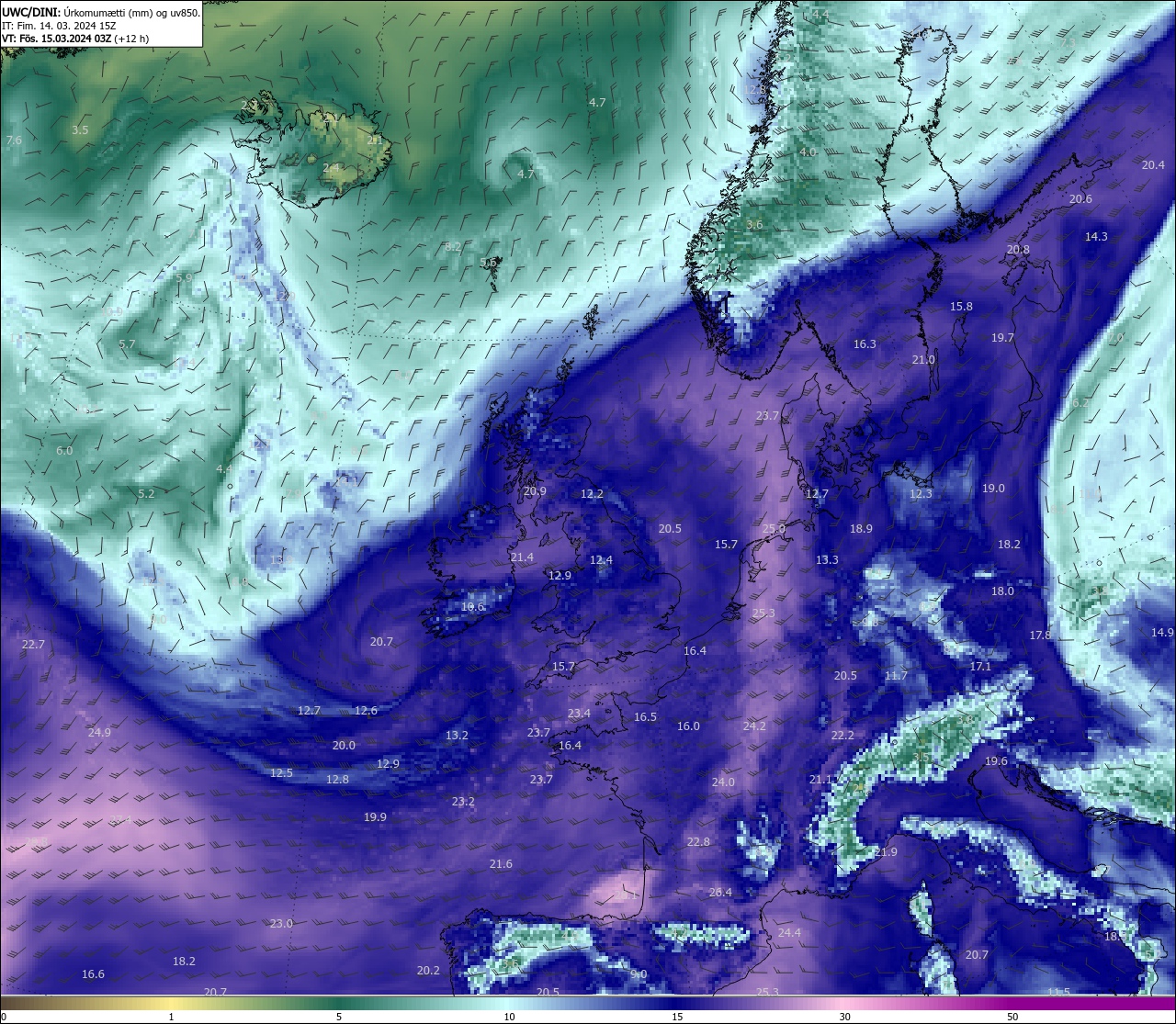Click the map value '7.6' near the left edge
This screenshot has height=1024, width=1176.
pyautogui.click(x=14, y=141)
